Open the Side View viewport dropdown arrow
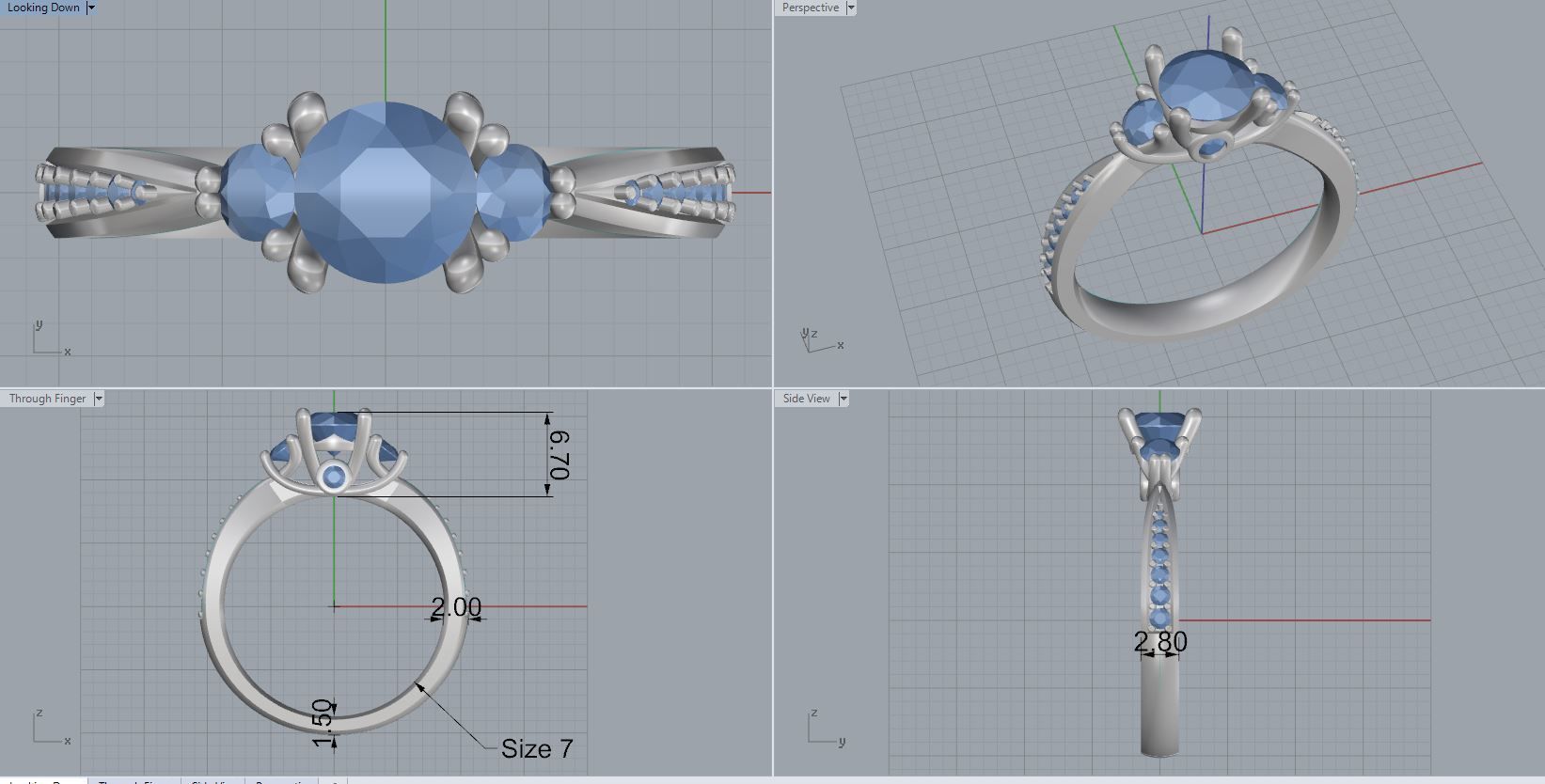Viewport: 1545px width, 784px height. click(x=843, y=399)
